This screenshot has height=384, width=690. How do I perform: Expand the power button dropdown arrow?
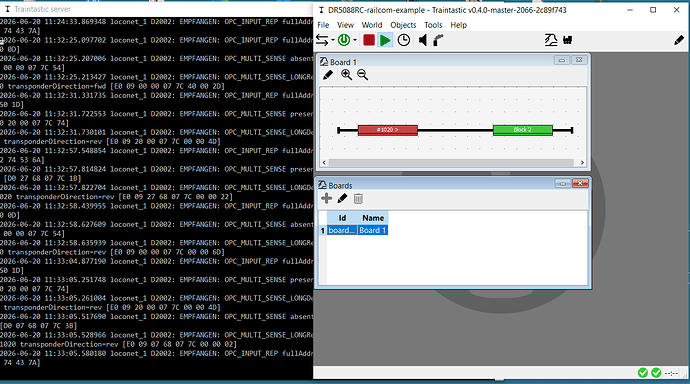pos(355,40)
